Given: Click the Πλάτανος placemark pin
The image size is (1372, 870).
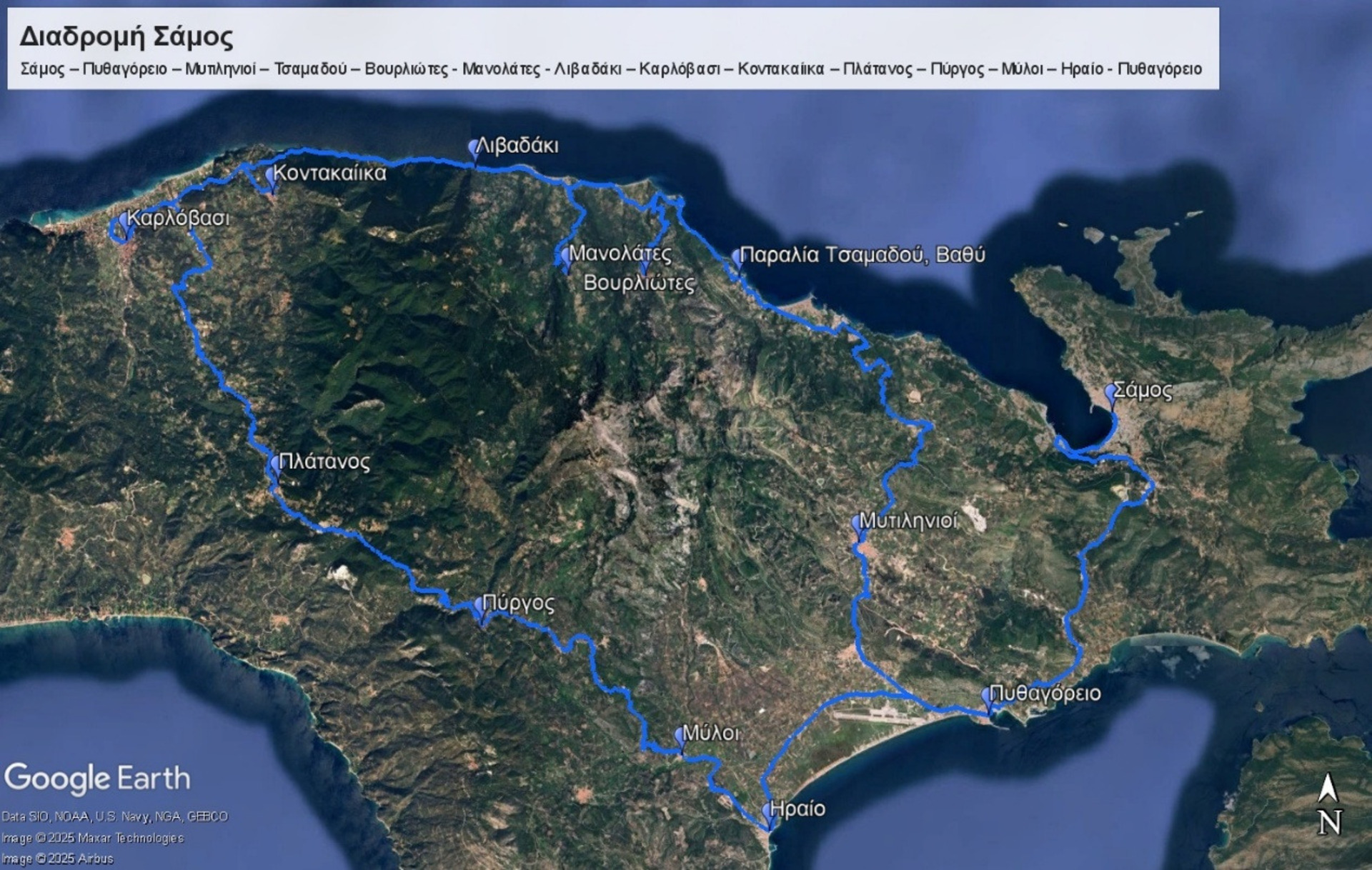Looking at the screenshot, I should [276, 465].
